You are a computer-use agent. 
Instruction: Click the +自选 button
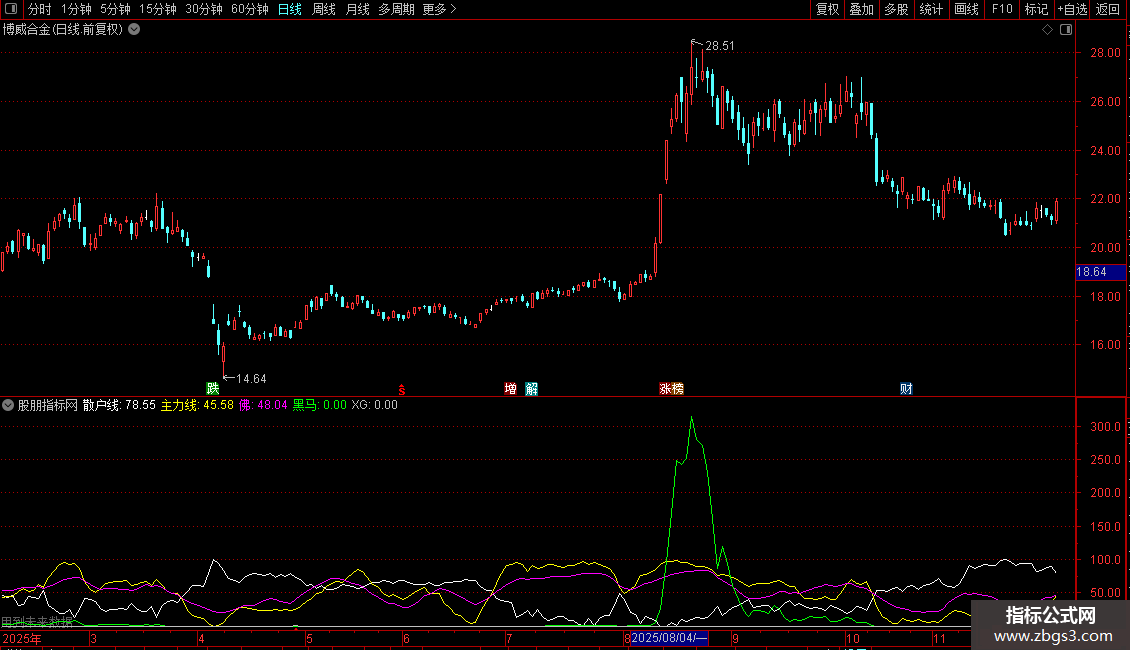pos(1072,9)
